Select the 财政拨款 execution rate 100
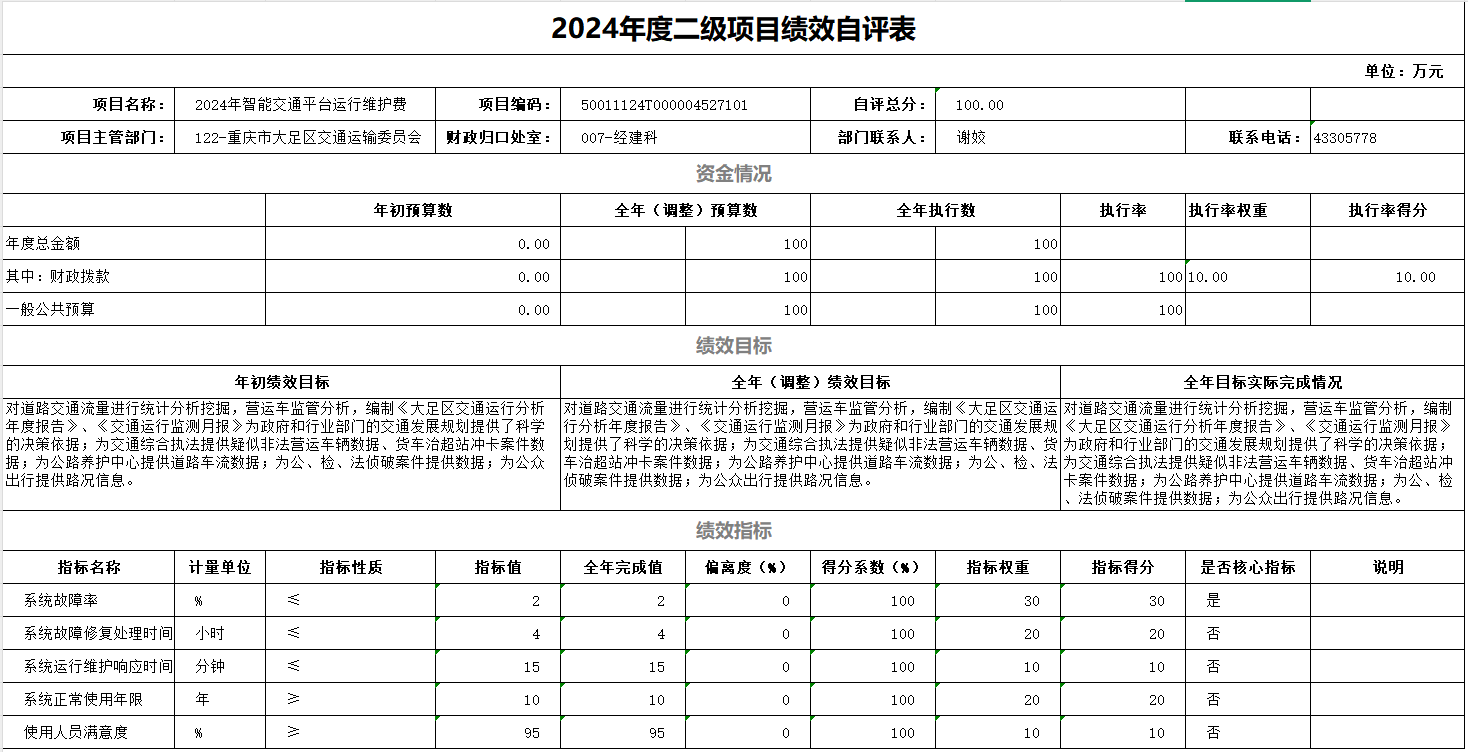 coord(1168,275)
